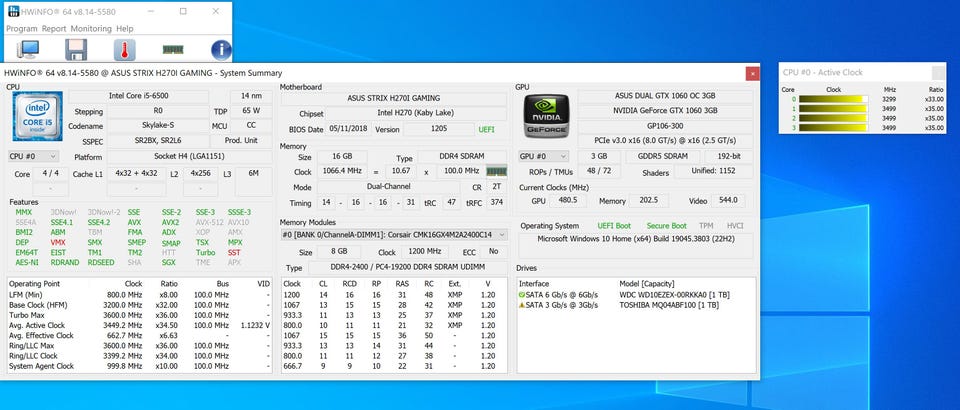Open the Monitoring menu
960x410 pixels.
point(91,29)
